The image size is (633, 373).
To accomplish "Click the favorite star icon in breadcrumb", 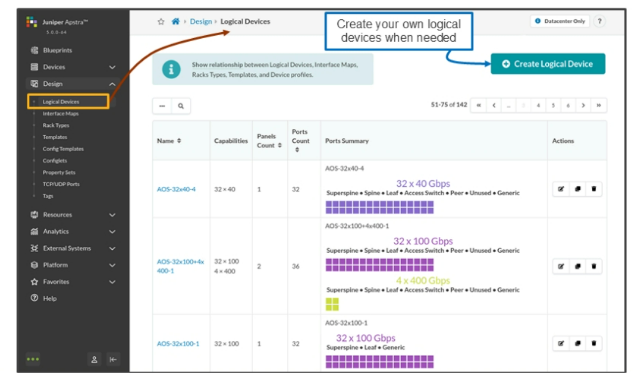I will coord(161,22).
